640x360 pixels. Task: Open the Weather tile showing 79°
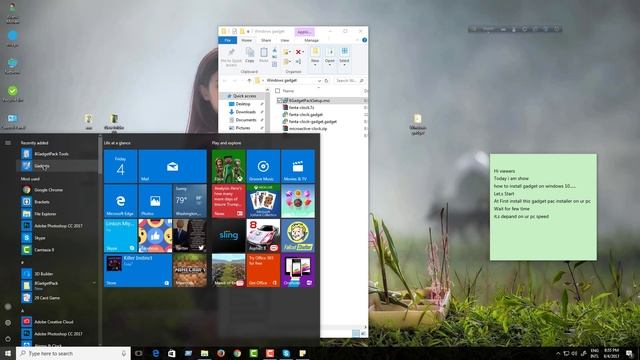[x=190, y=201]
